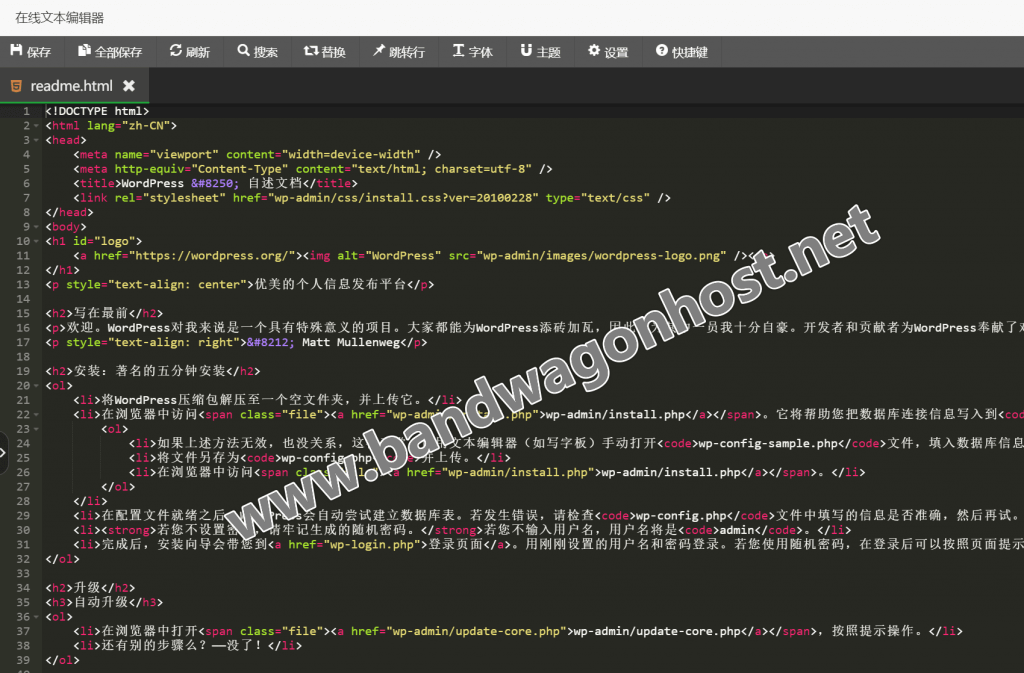Click the https://wordpress.org/ URL on line 11
The width and height of the screenshot is (1024, 673).
(x=212, y=256)
